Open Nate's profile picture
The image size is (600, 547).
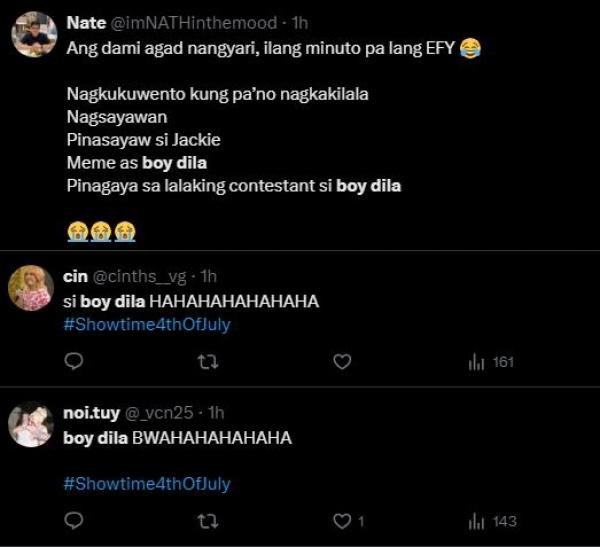(33, 36)
